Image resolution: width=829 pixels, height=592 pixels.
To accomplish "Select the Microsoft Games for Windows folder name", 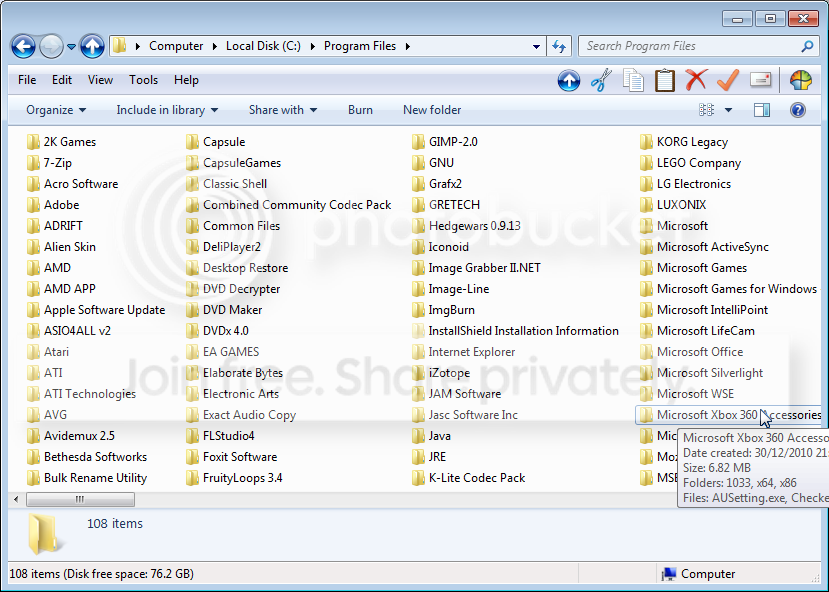I will (737, 289).
